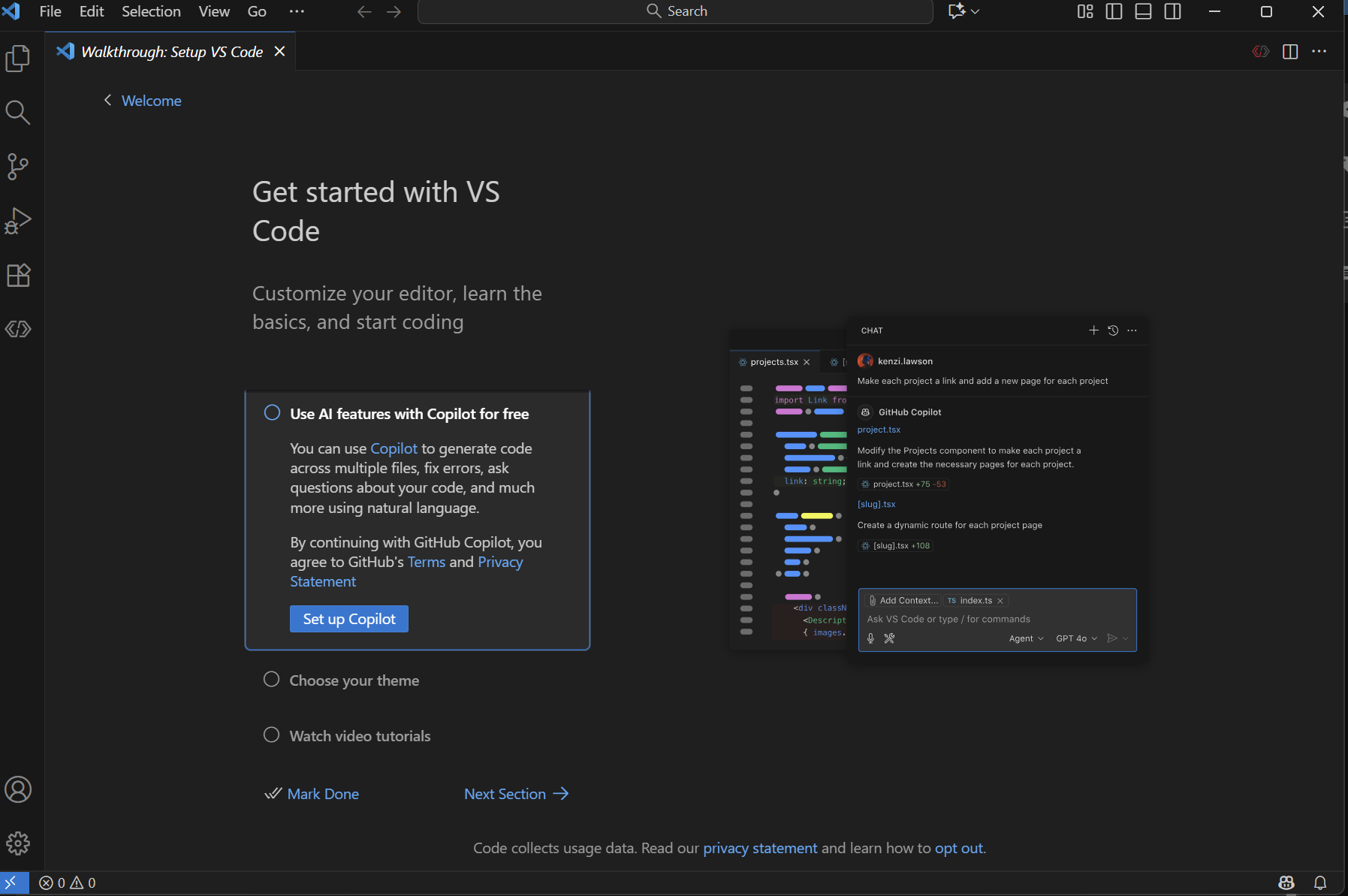Select the 'Choose your theme' step
Viewport: 1348px width, 896px height.
(x=354, y=680)
